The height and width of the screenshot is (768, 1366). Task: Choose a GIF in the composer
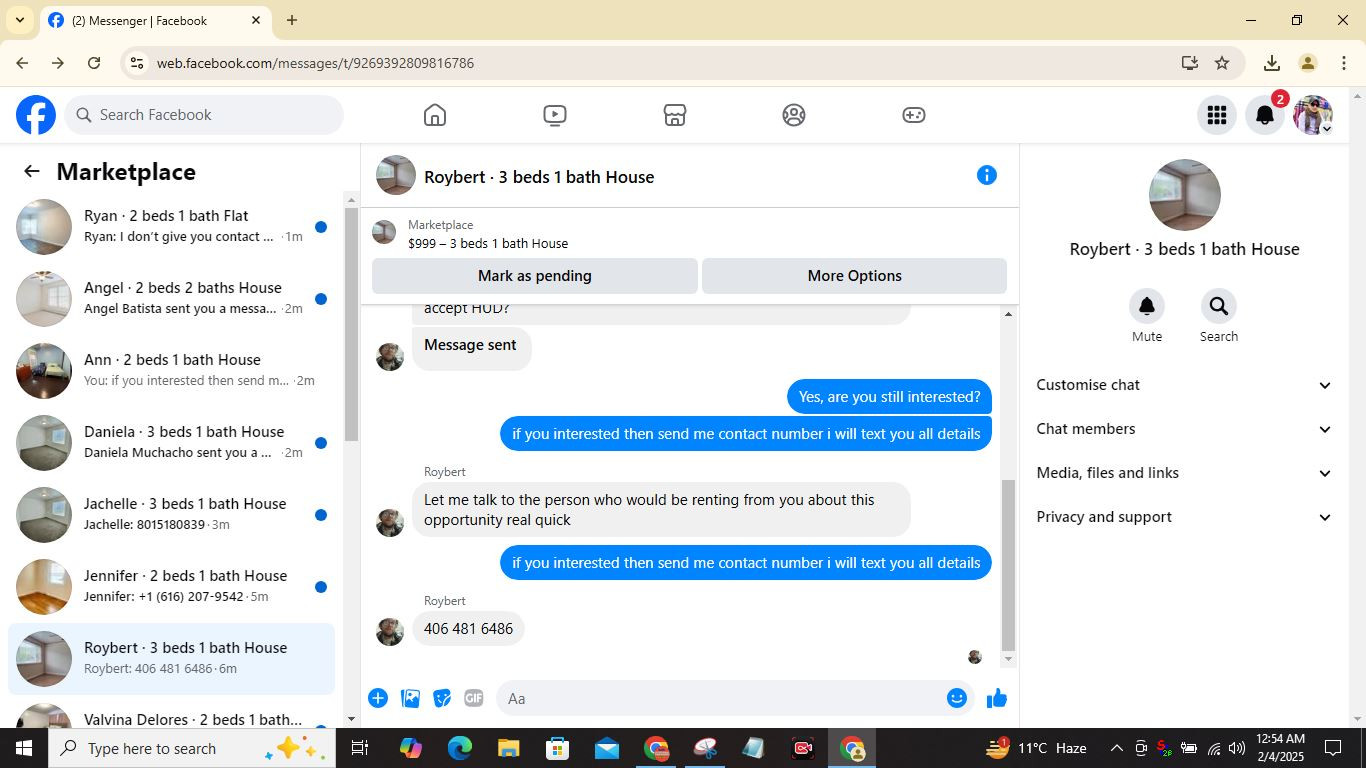click(x=474, y=698)
